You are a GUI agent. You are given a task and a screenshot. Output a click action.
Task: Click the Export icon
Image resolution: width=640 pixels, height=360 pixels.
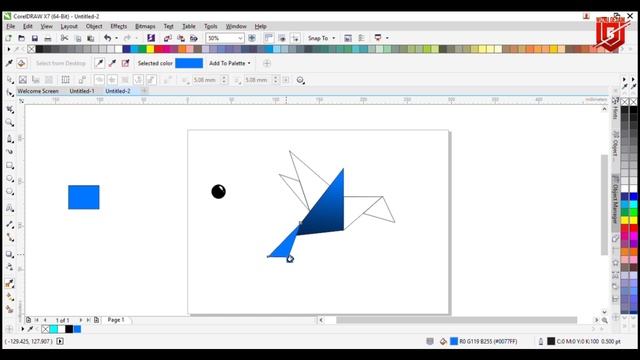(181, 38)
